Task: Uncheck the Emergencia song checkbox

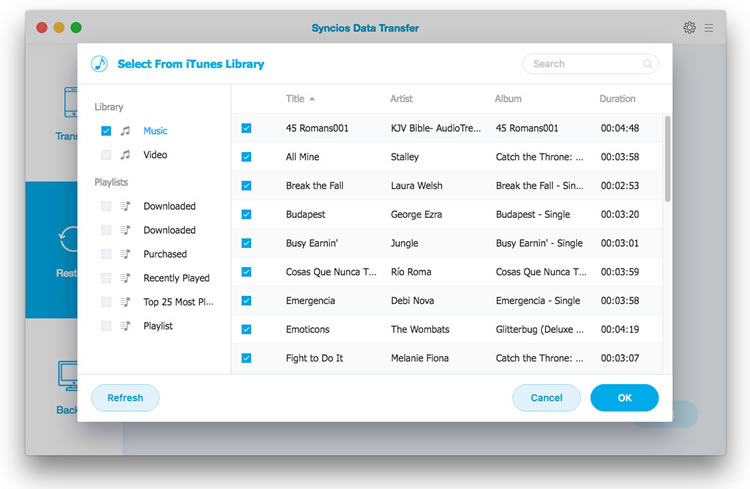Action: tap(246, 300)
